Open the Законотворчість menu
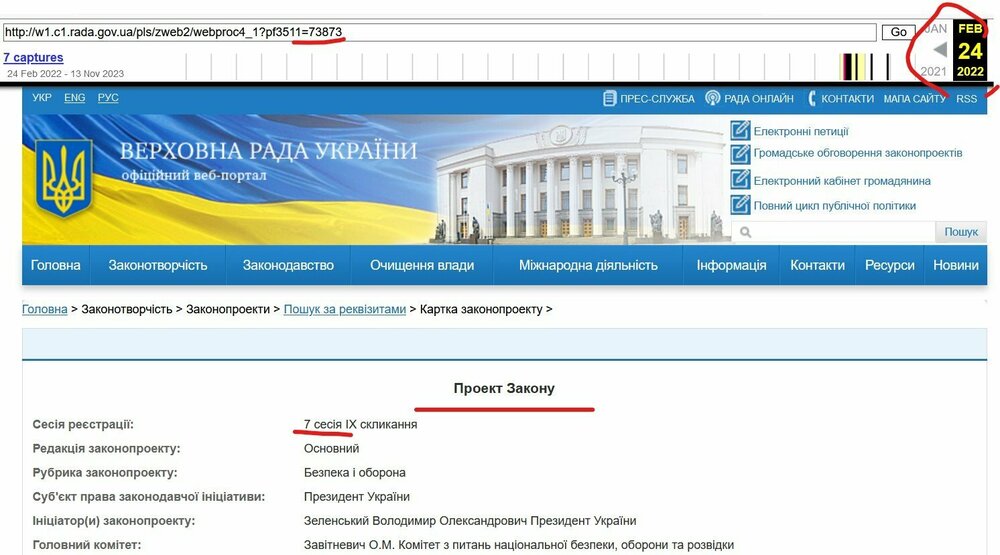The height and width of the screenshot is (555, 1000). pos(158,265)
